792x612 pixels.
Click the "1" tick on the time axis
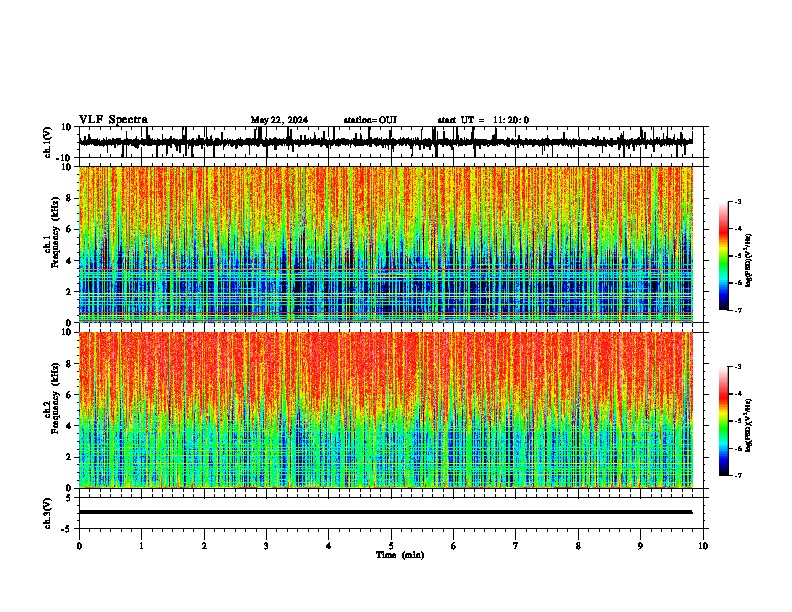[141, 546]
